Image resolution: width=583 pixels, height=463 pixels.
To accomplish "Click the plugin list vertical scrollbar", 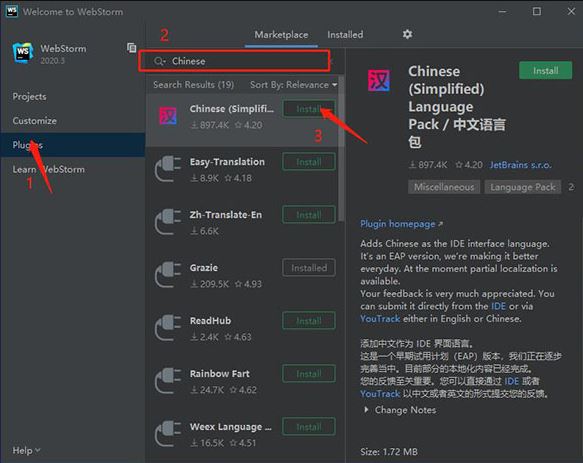I will click(x=341, y=149).
